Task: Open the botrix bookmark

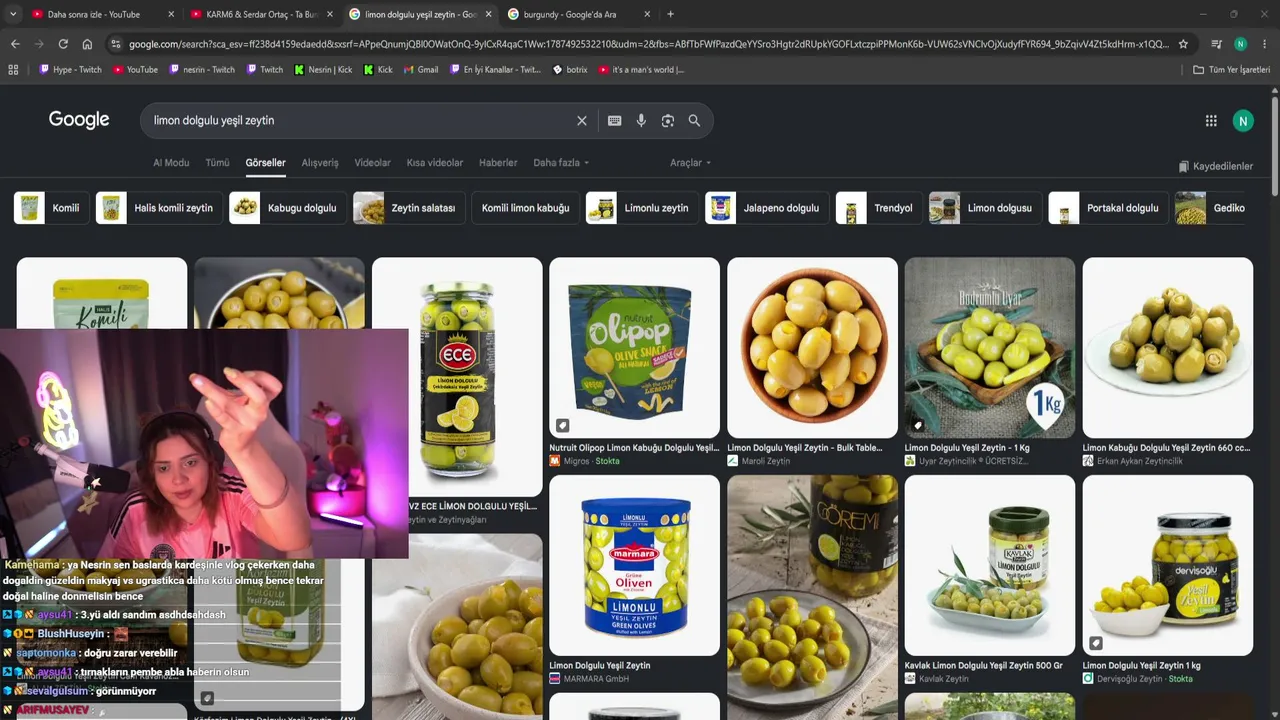Action: [570, 70]
